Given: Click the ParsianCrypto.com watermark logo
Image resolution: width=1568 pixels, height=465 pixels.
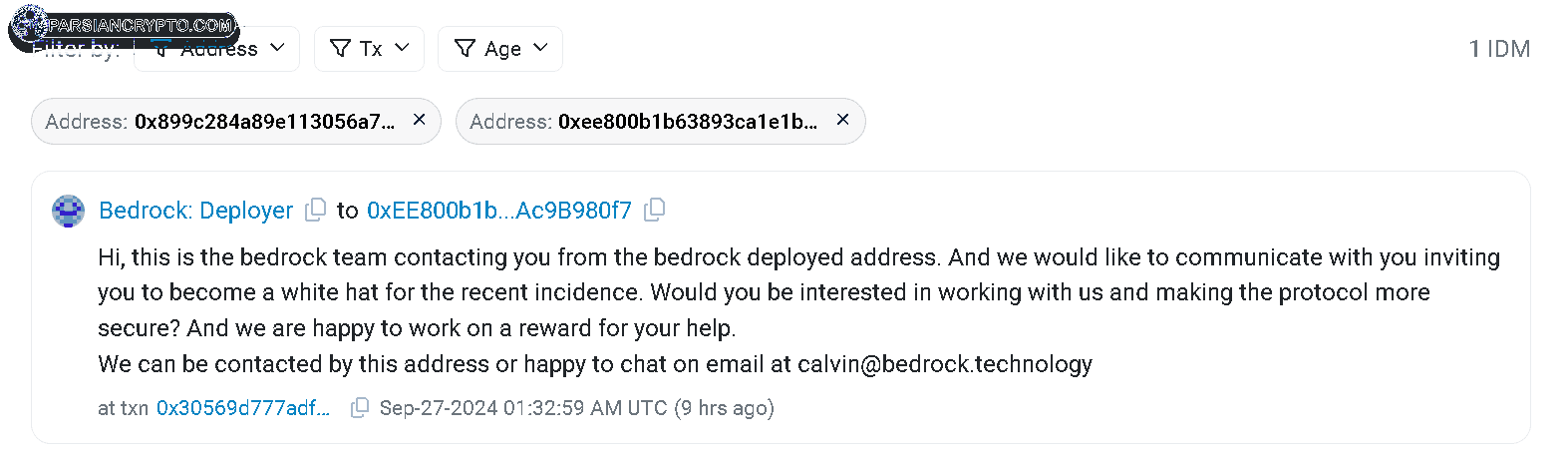Looking at the screenshot, I should click(x=124, y=26).
